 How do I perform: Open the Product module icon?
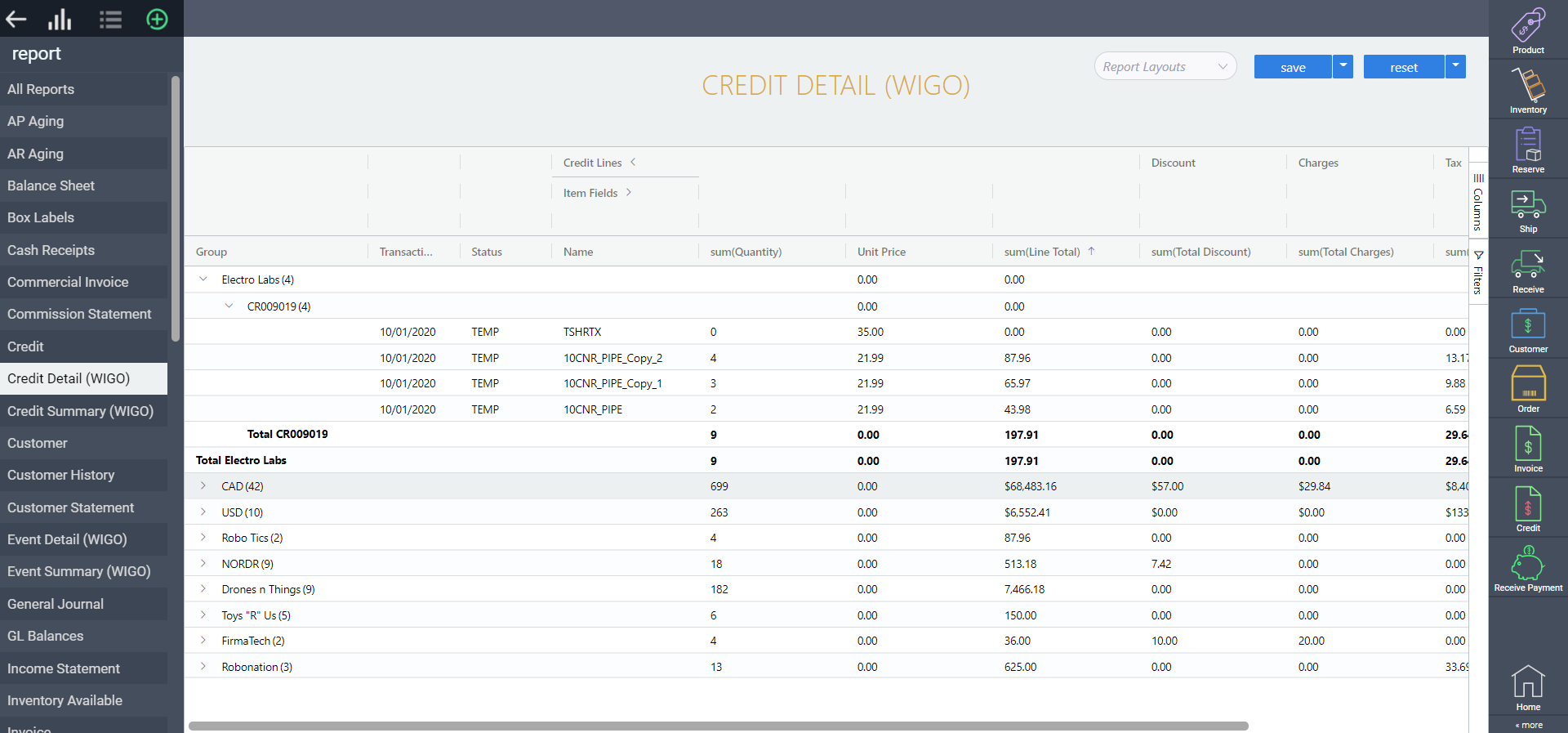[1528, 30]
